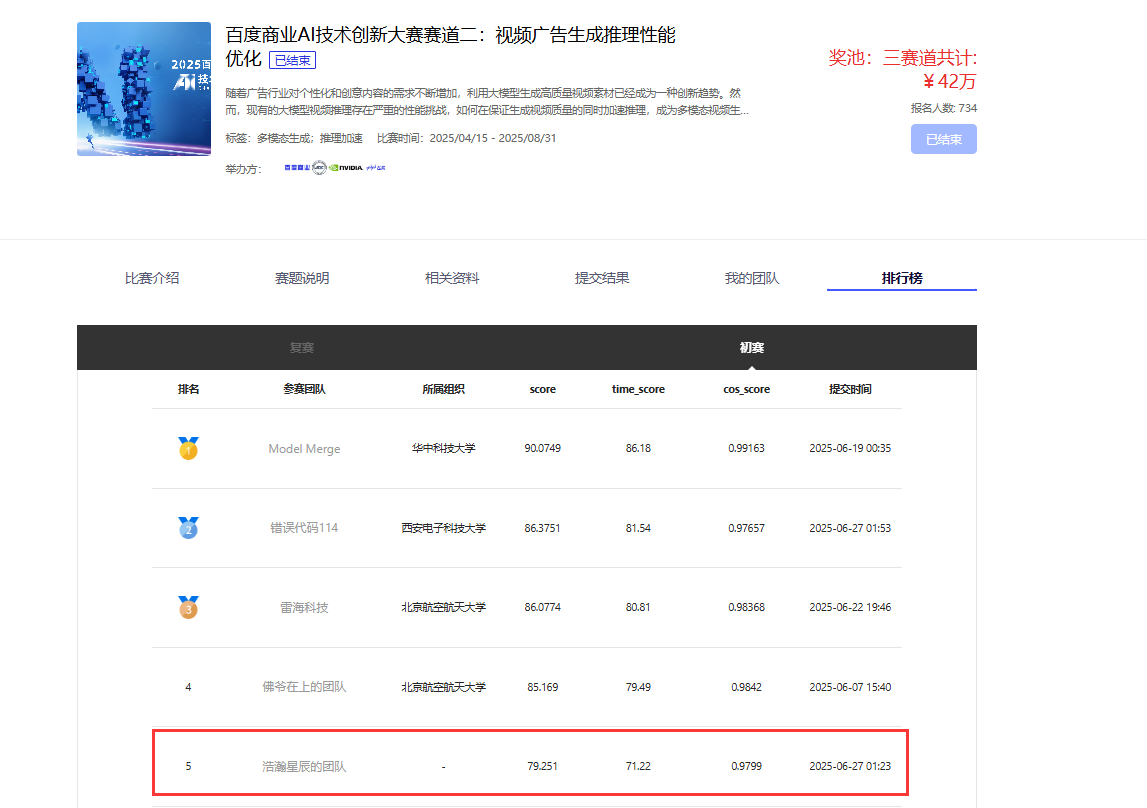The height and width of the screenshot is (808, 1147).
Task: Click submission time 2025-06-22 19:46
Action: click(850, 607)
